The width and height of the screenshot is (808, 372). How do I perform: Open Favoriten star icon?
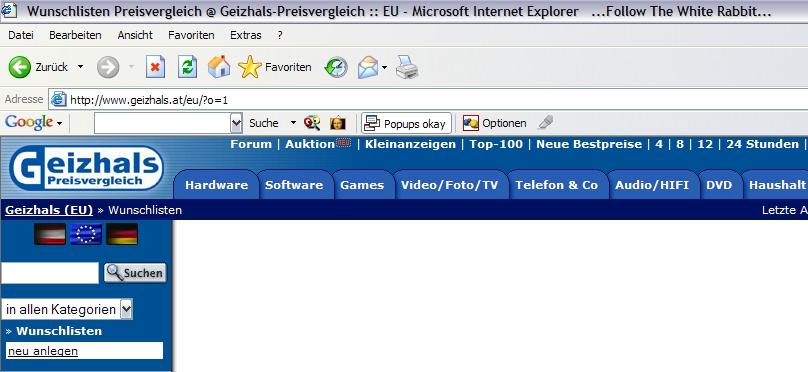[250, 67]
